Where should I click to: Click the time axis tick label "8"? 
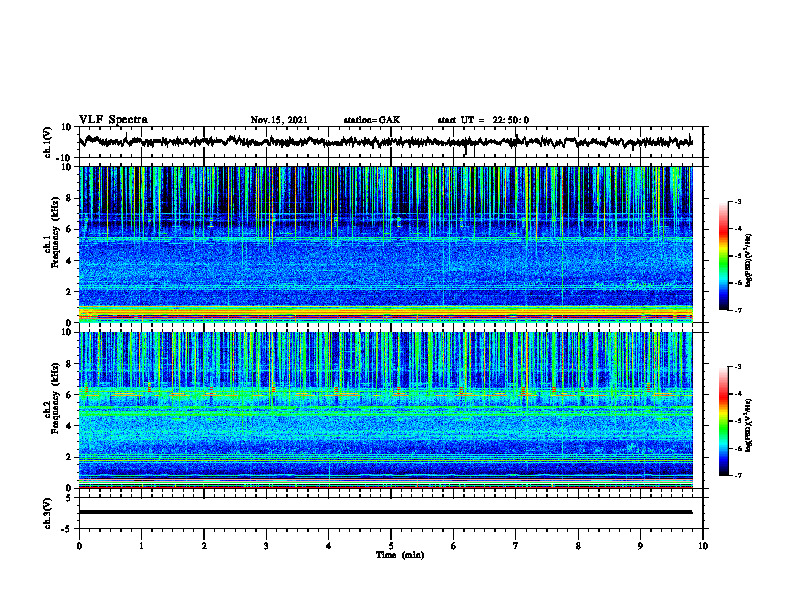578,546
